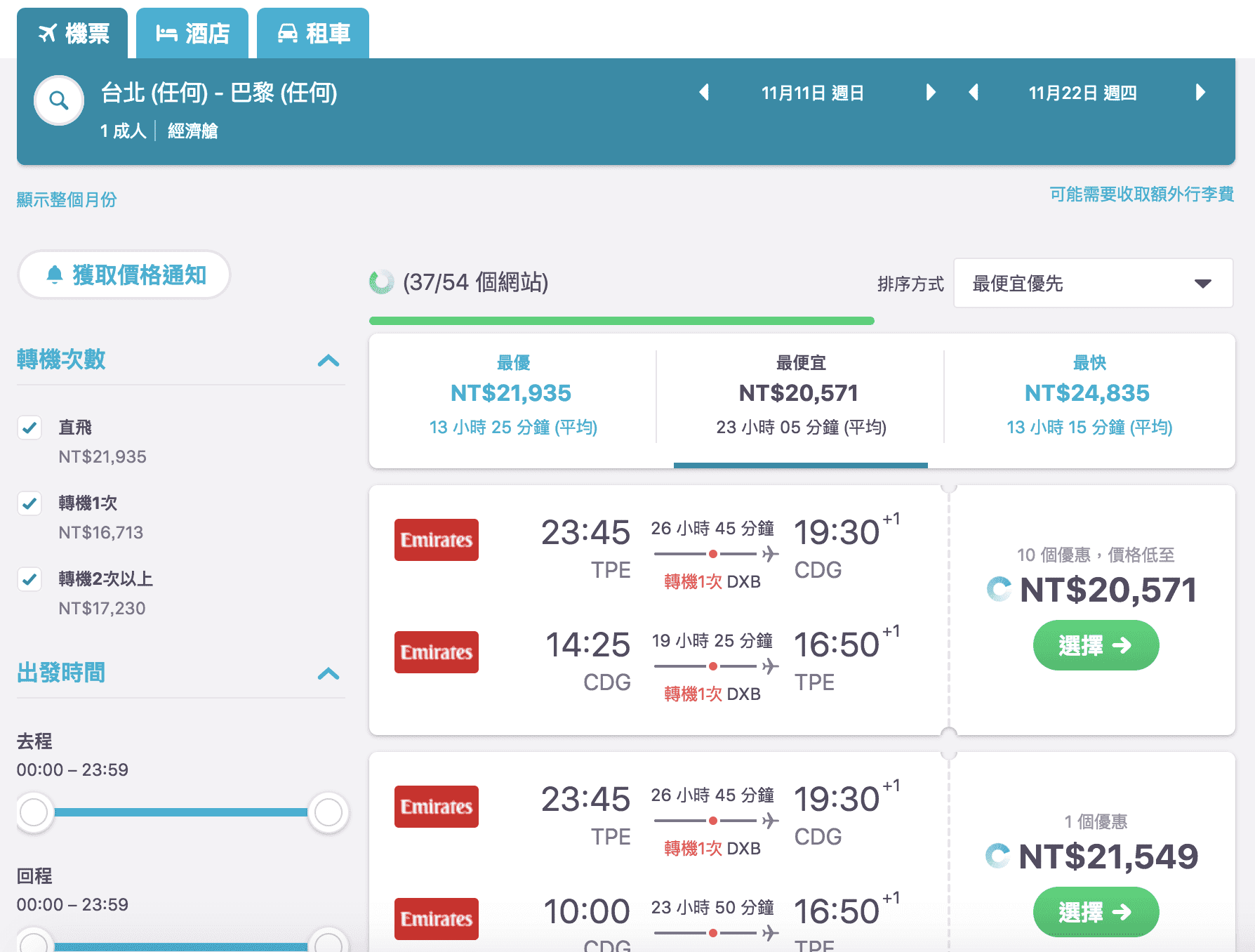Click the search magnifier icon
This screenshot has width=1255, height=952.
59,100
